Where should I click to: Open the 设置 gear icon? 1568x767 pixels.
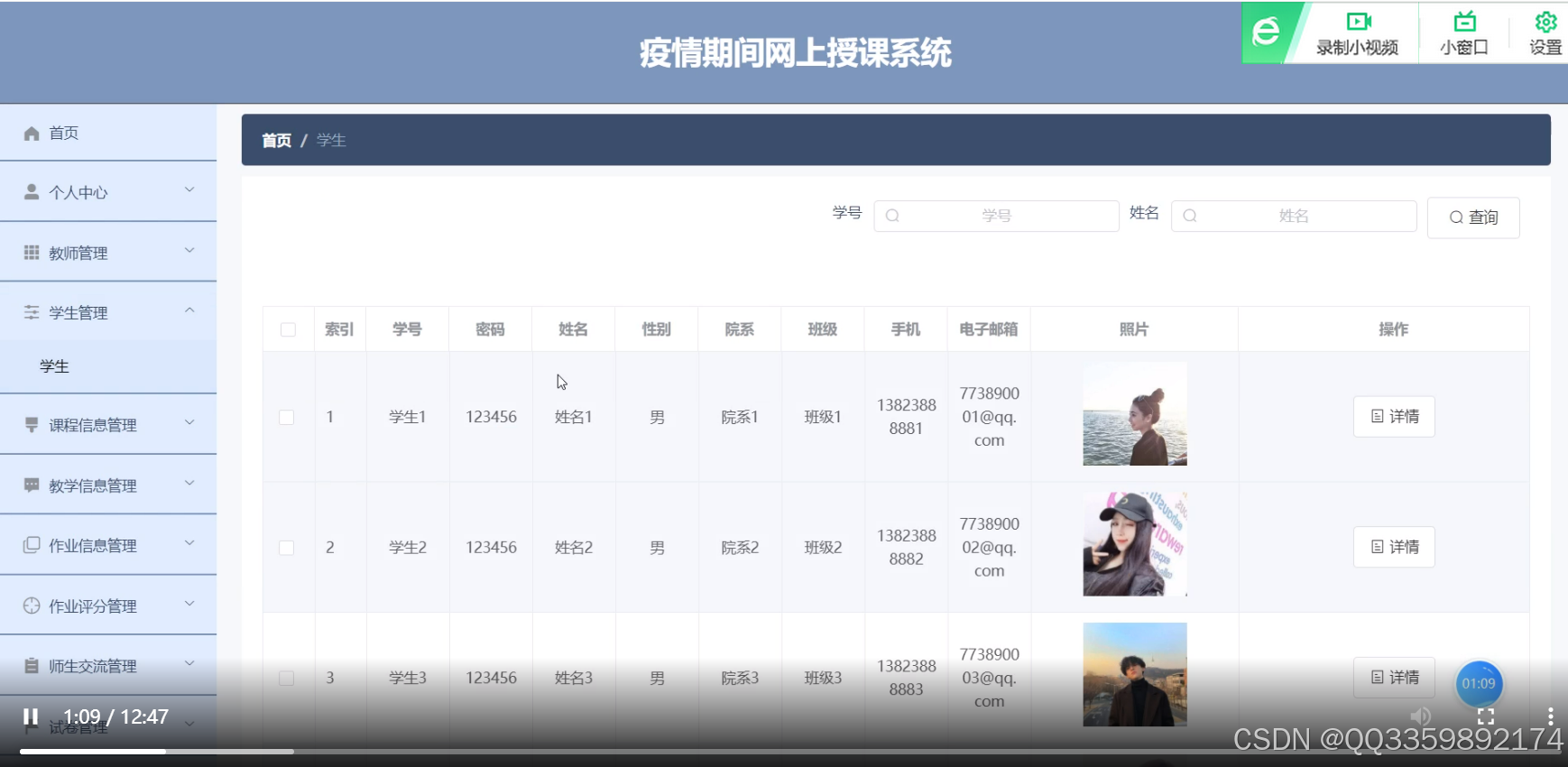pos(1545,22)
